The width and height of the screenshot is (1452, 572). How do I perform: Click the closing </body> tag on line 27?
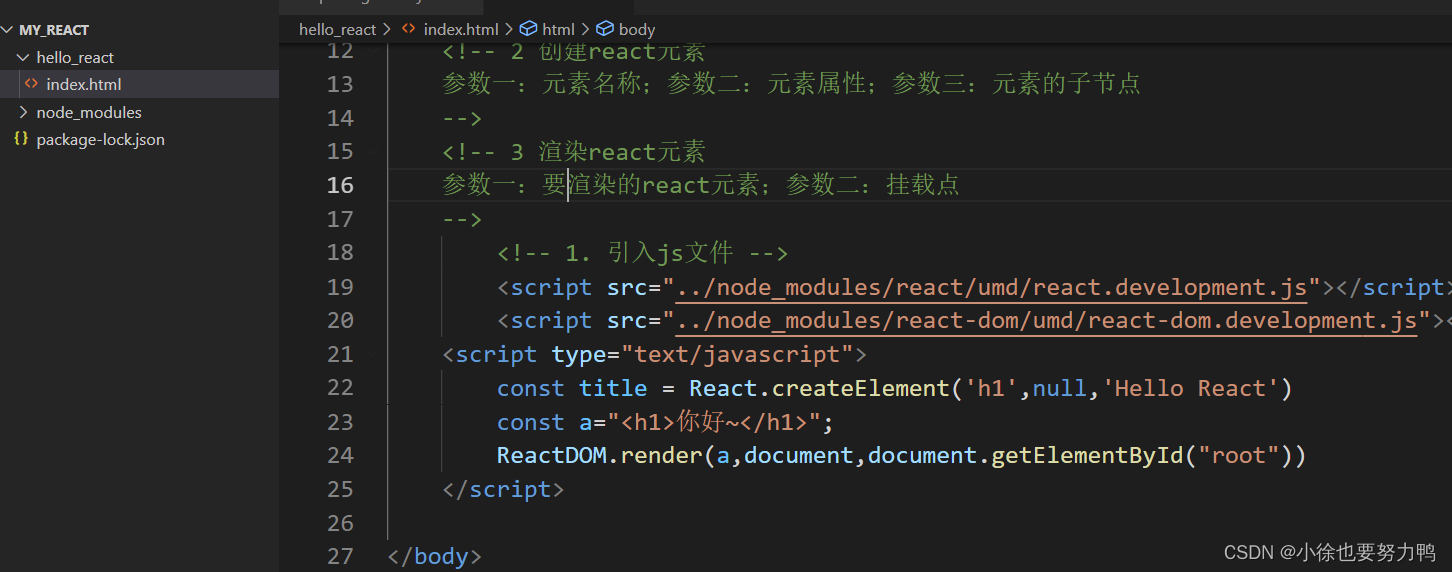(435, 557)
